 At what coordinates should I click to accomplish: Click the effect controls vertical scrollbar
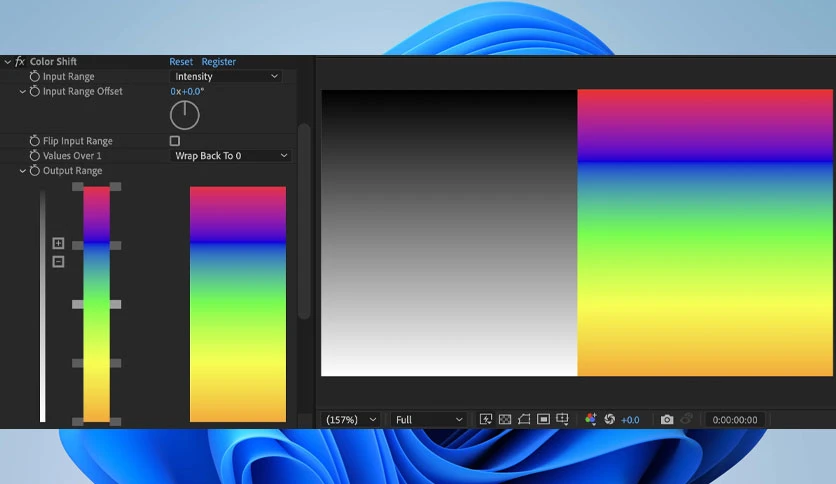(304, 221)
